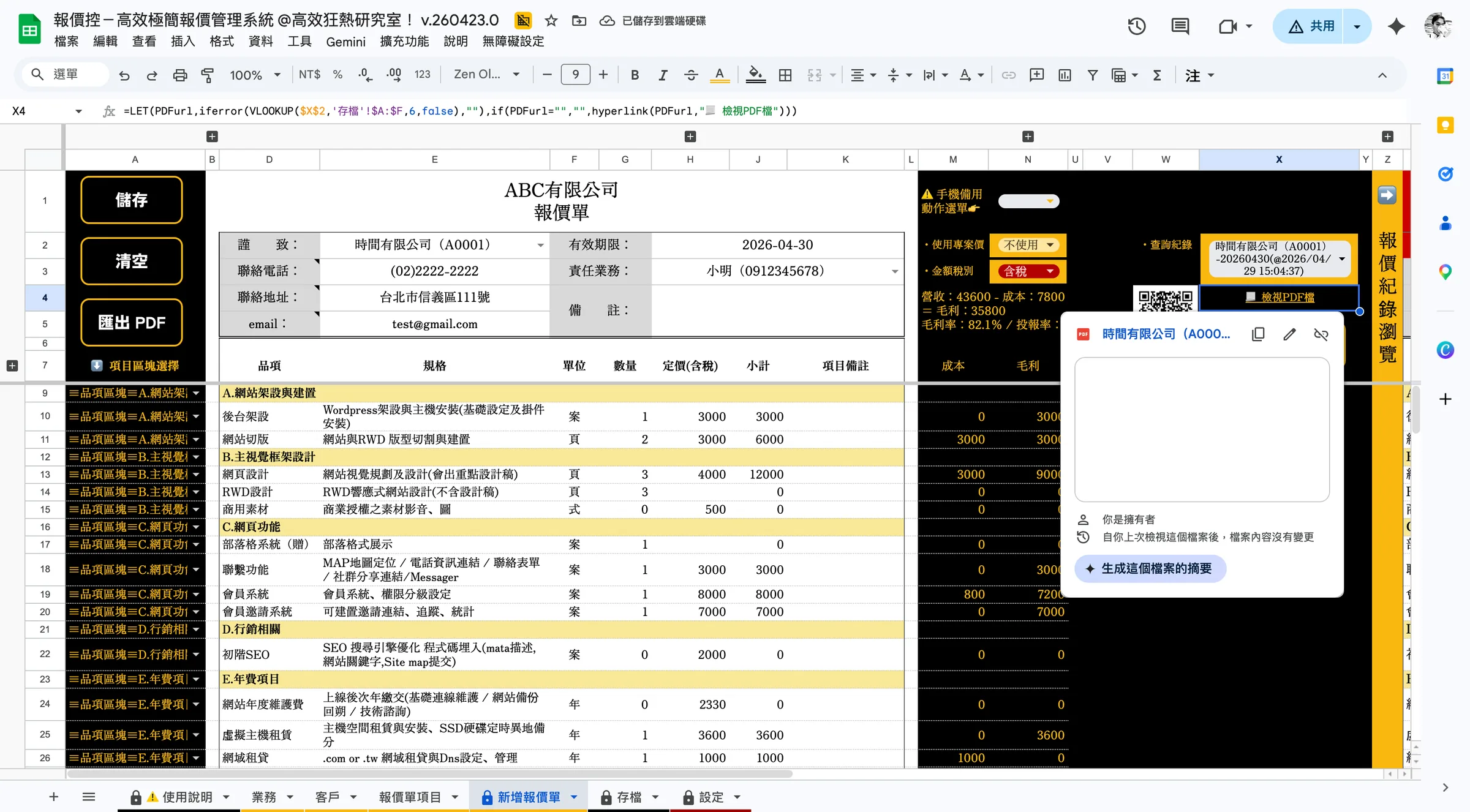Open Google Calendar side panel
The height and width of the screenshot is (812, 1470).
1445,76
